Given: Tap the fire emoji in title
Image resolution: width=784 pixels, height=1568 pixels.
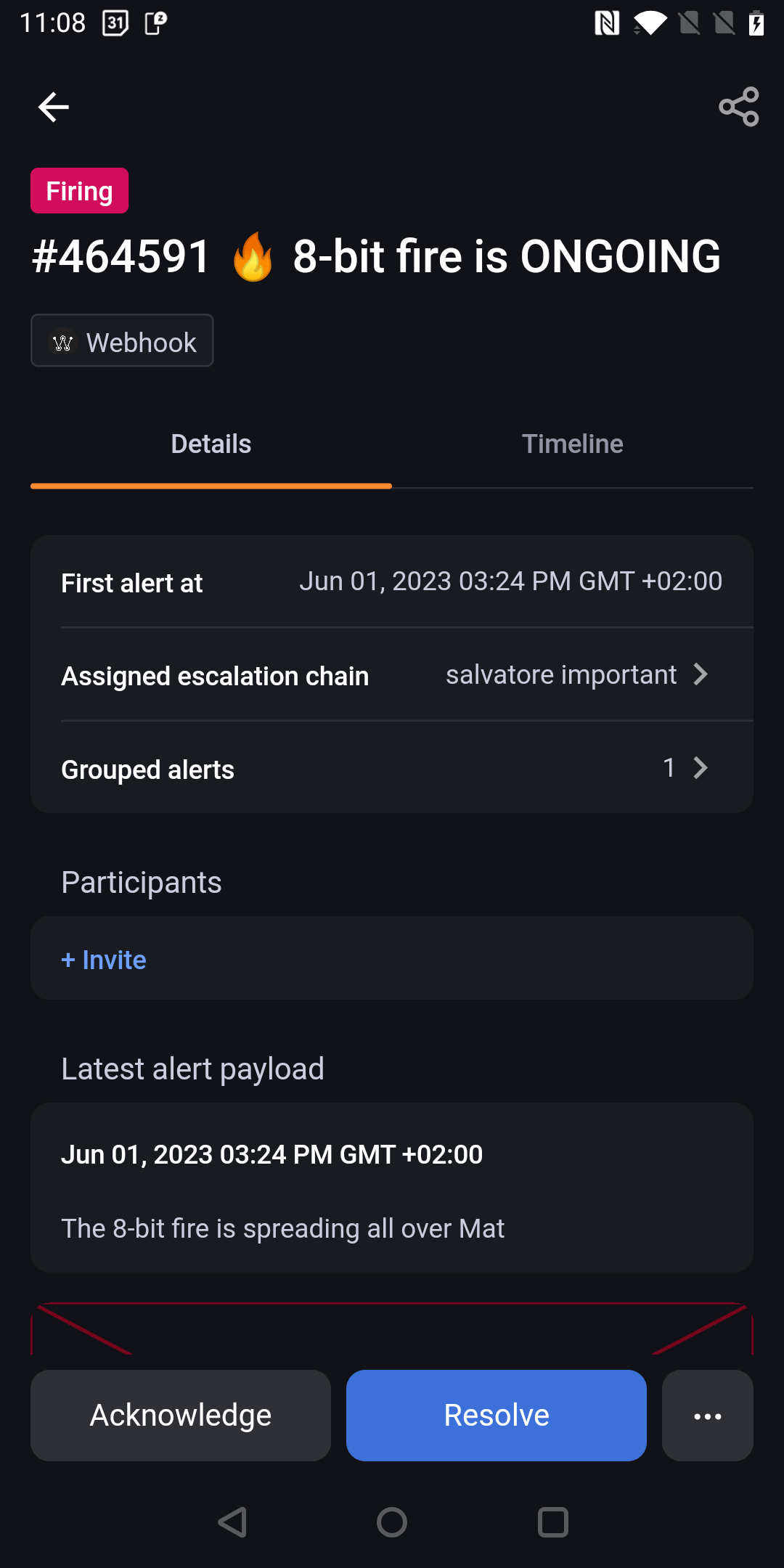Looking at the screenshot, I should (253, 257).
